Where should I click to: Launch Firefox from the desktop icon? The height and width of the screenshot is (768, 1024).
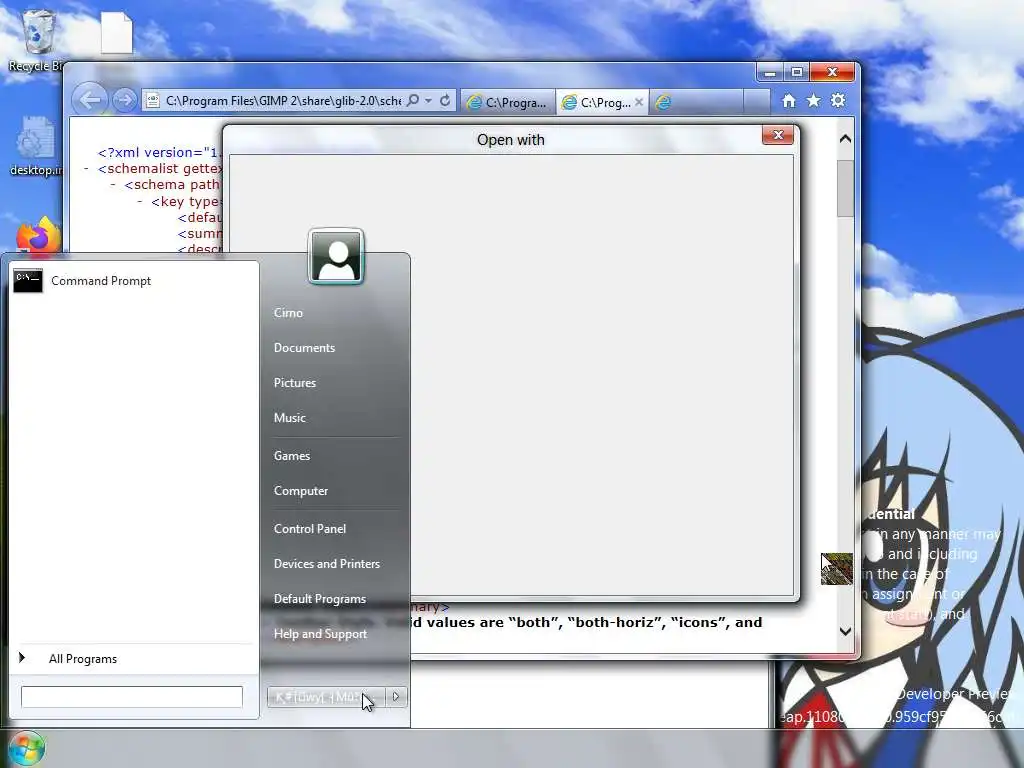point(39,235)
